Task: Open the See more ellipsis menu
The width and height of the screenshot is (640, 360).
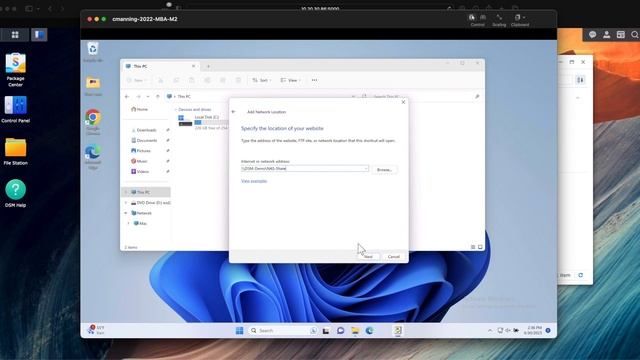Action: (x=314, y=80)
